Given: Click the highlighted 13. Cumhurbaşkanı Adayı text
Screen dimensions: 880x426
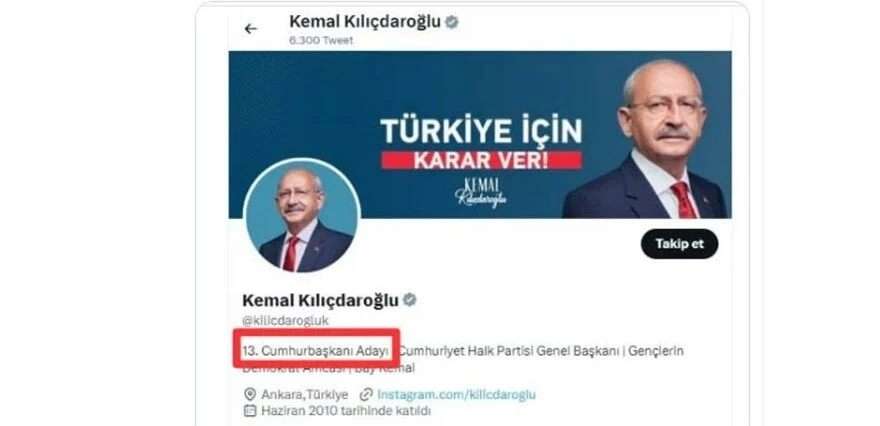Looking at the screenshot, I should point(315,351).
